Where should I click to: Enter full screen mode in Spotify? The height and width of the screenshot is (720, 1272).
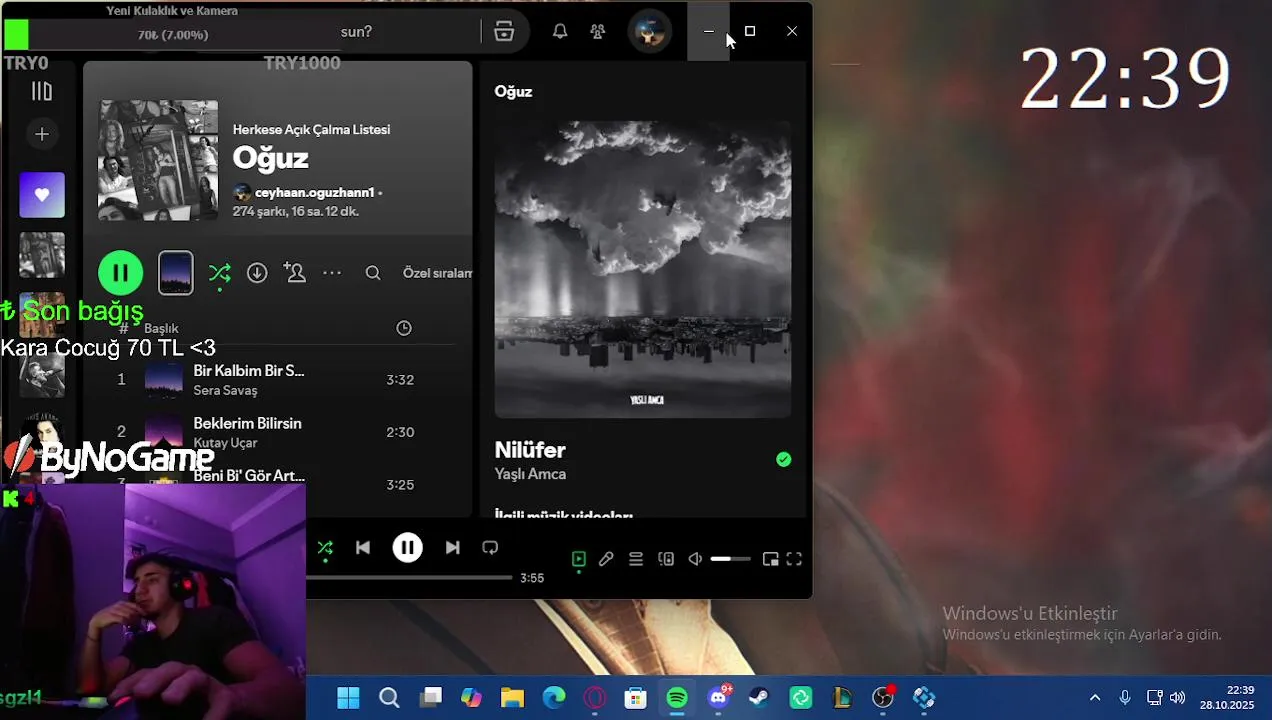(794, 559)
